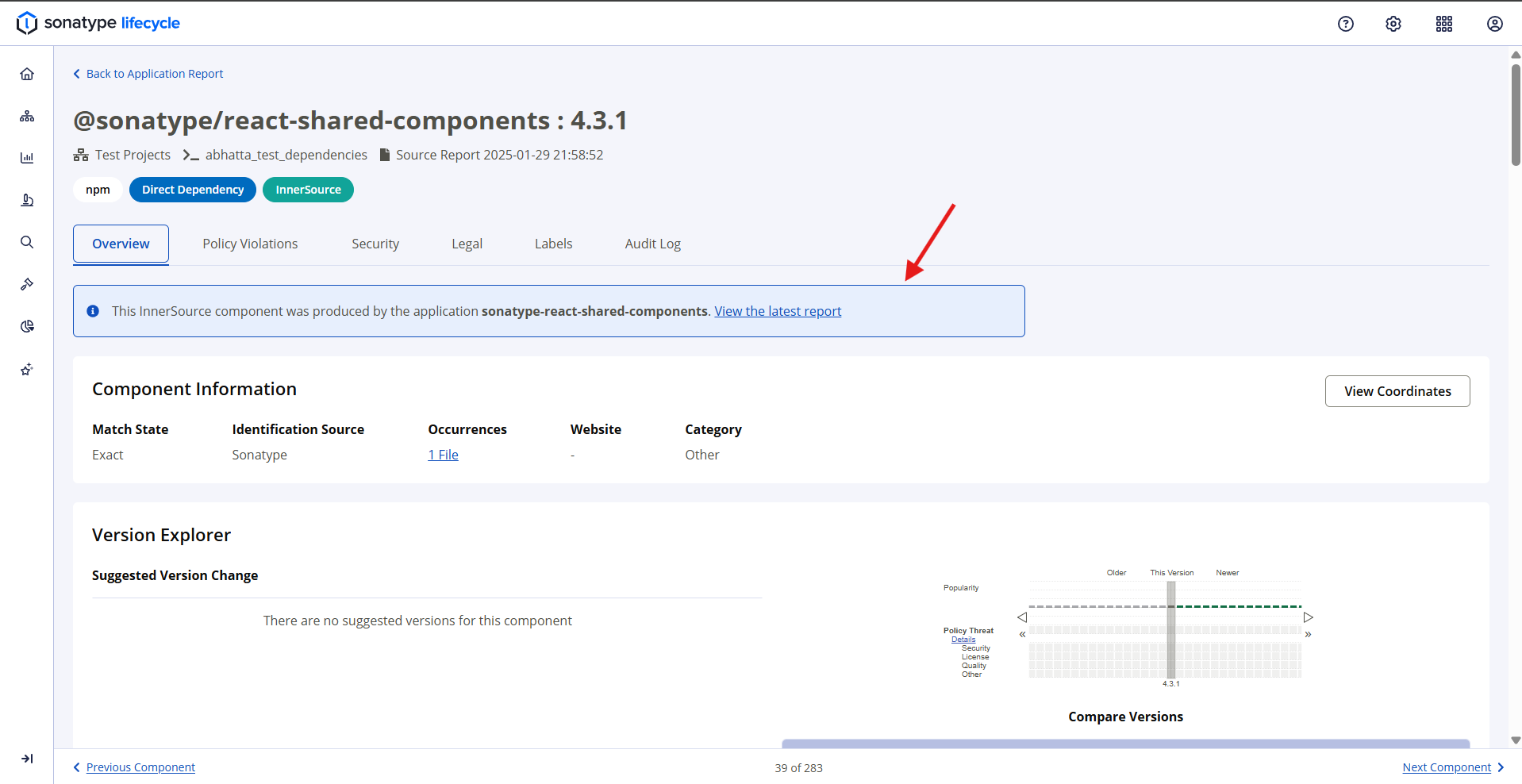
Task: Select the Overview tab
Action: tap(121, 244)
